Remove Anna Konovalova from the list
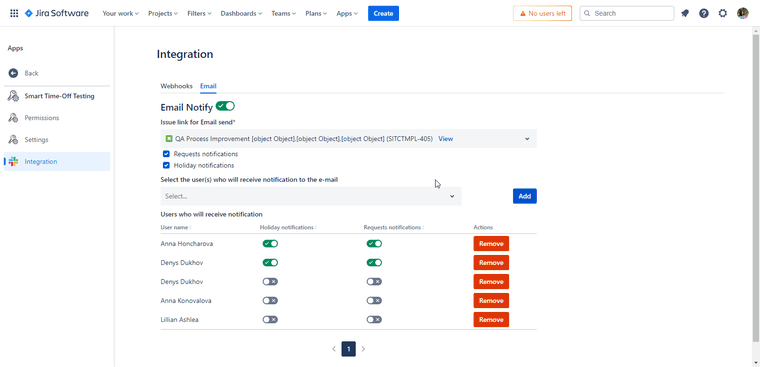Screen dimensions: 760x367 click(491, 301)
